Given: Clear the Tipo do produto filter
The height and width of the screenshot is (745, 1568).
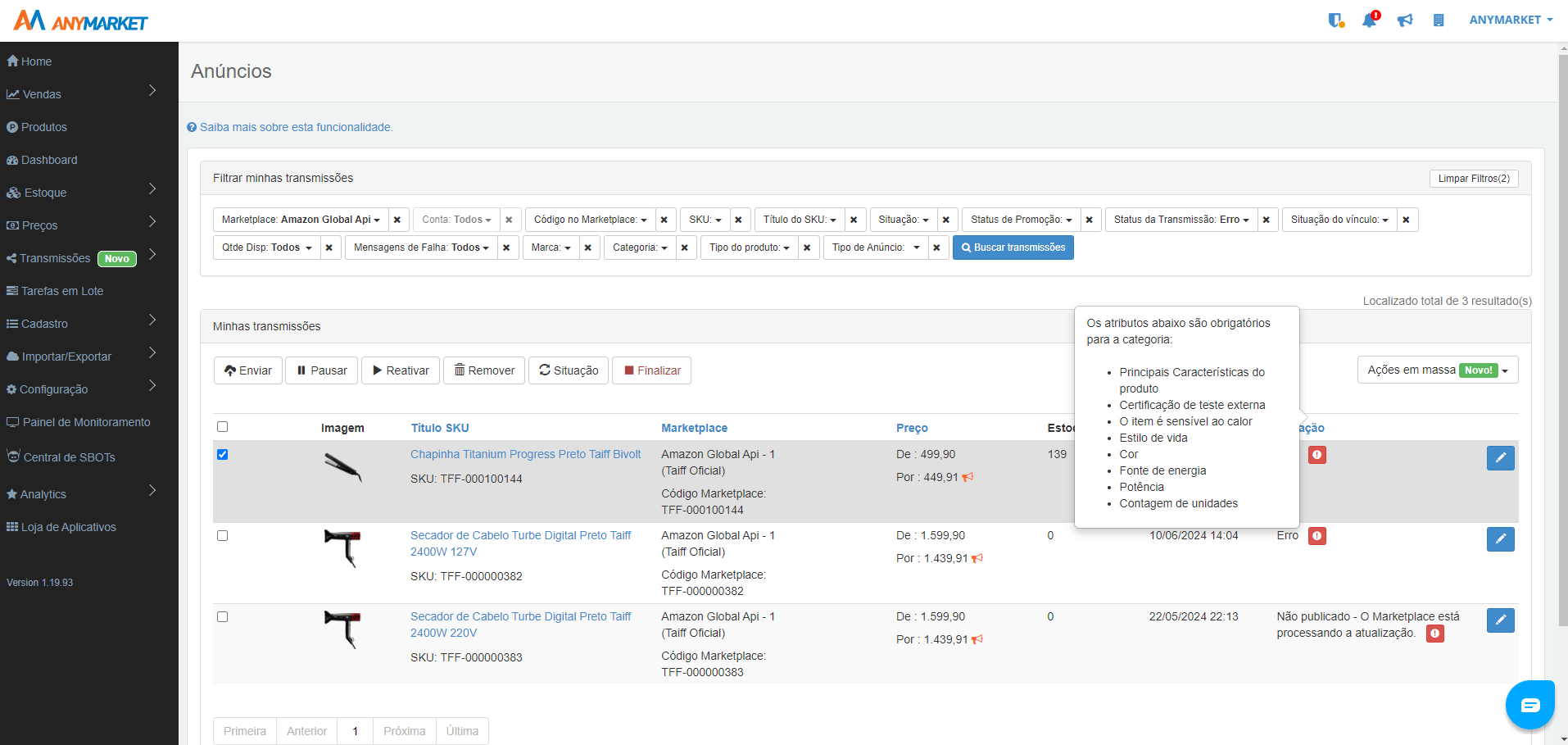Looking at the screenshot, I should click(x=807, y=248).
